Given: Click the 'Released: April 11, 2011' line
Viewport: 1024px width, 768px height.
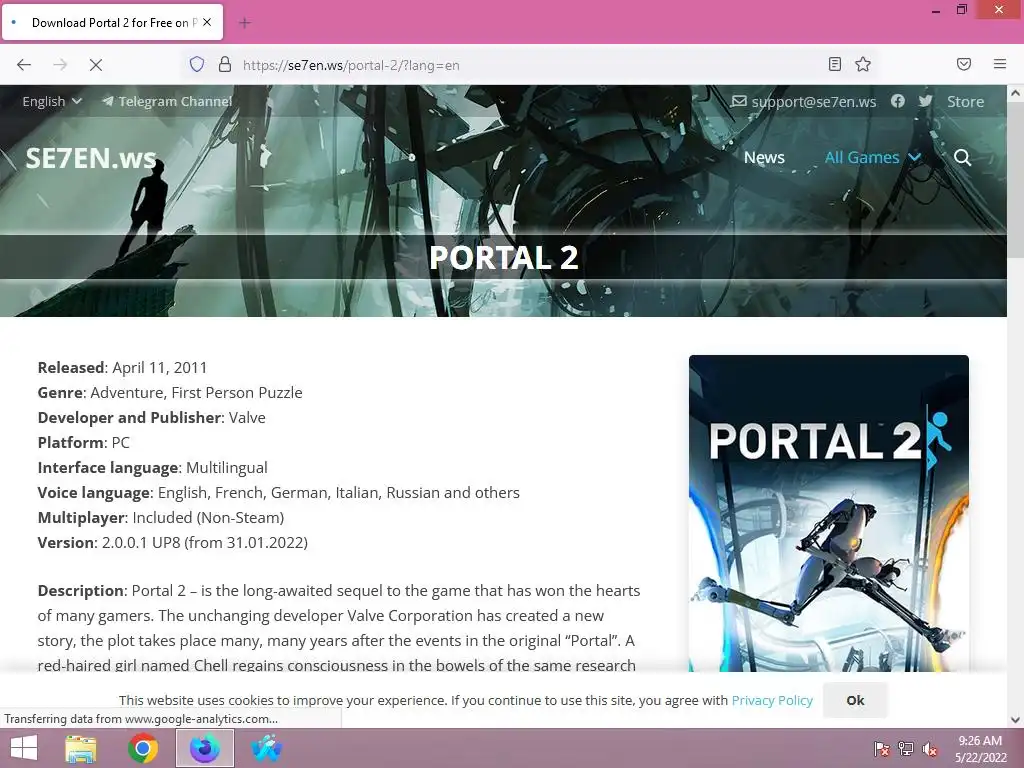Looking at the screenshot, I should (x=122, y=368).
